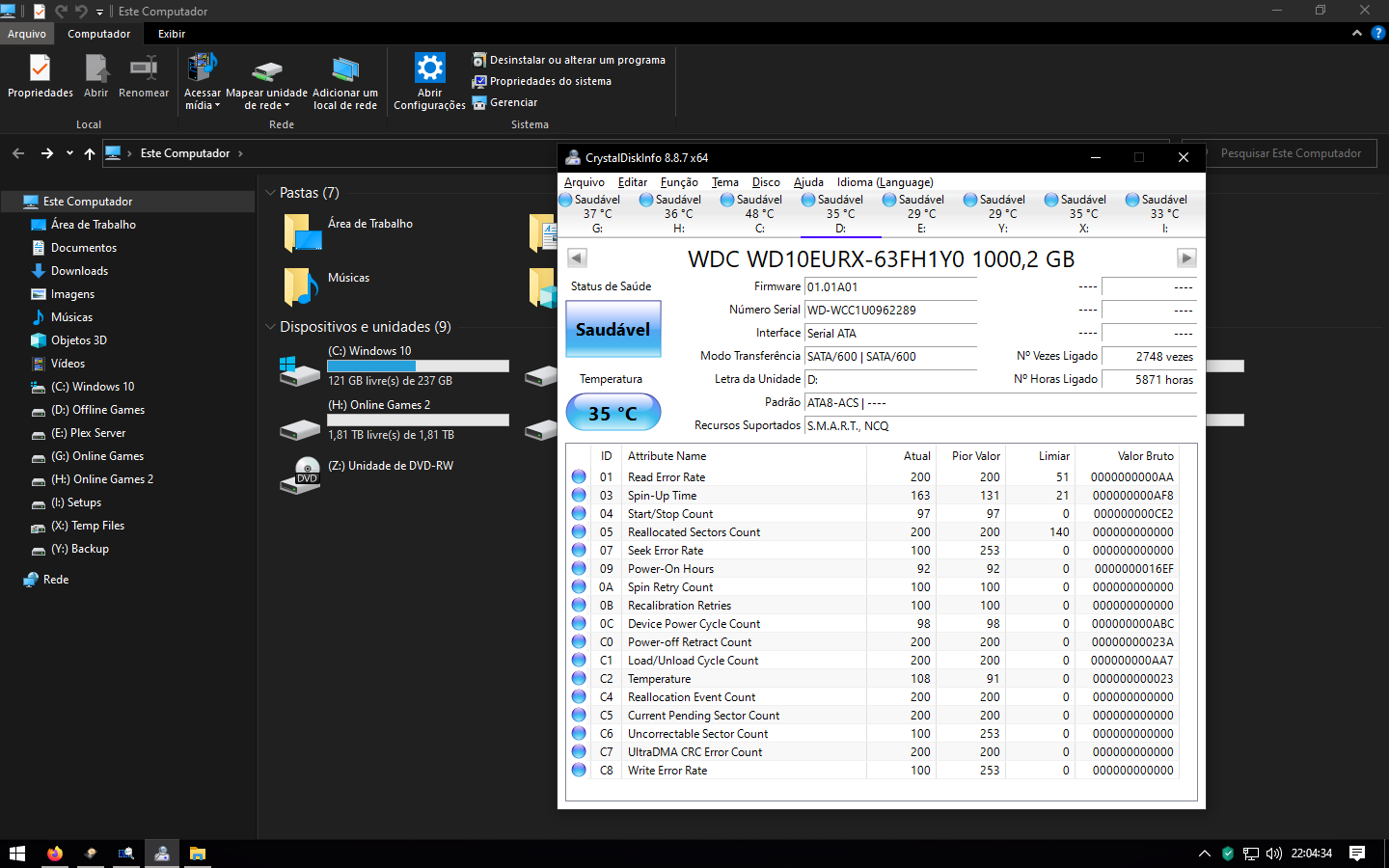This screenshot has width=1389, height=868.
Task: Open the recent locations dropdown arrow
Action: click(69, 153)
